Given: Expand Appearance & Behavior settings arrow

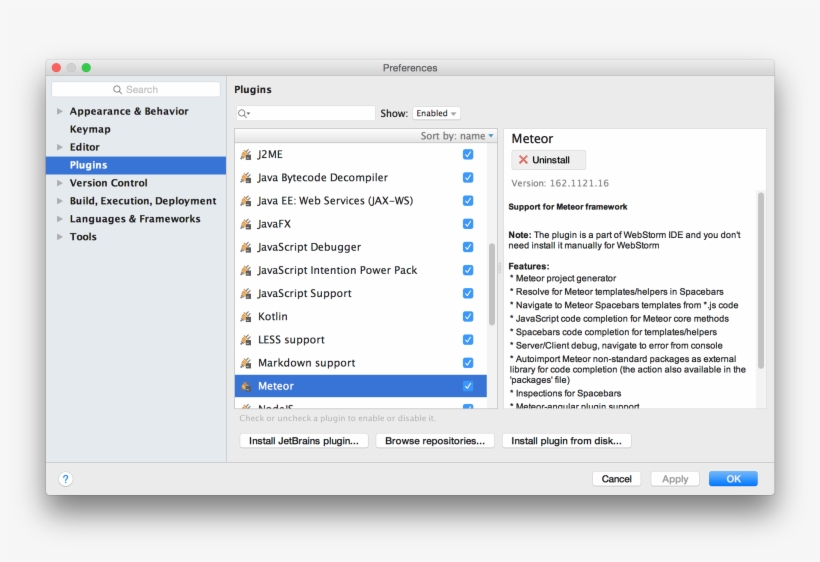Looking at the screenshot, I should click(60, 111).
